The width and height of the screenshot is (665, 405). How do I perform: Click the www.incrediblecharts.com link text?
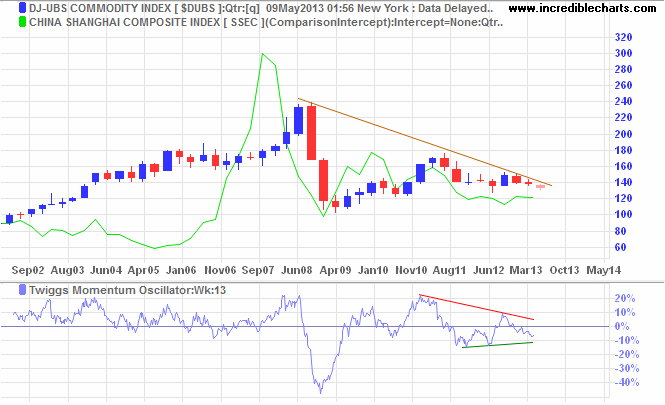click(x=582, y=8)
